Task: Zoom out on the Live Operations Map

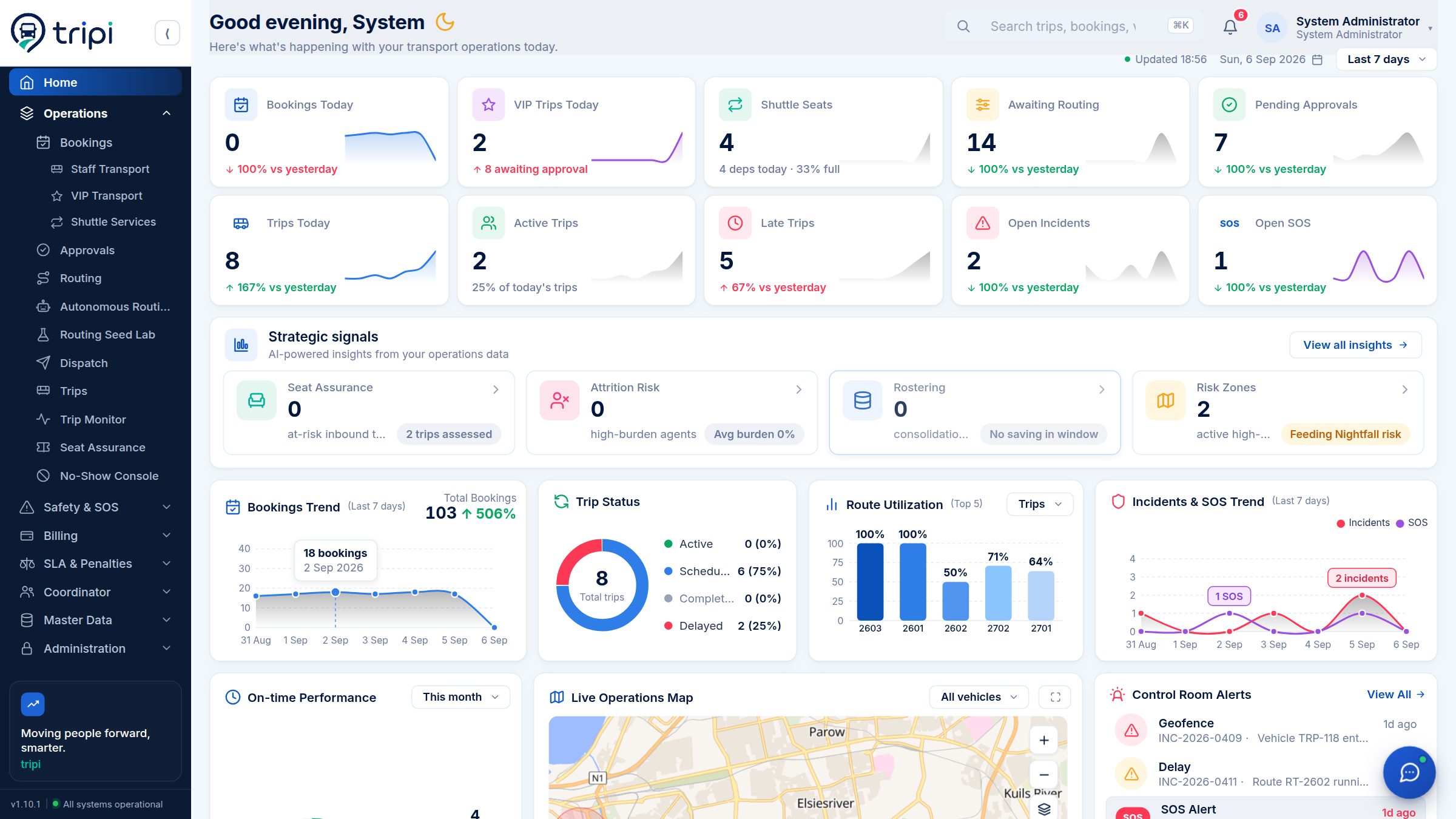Action: click(x=1044, y=775)
